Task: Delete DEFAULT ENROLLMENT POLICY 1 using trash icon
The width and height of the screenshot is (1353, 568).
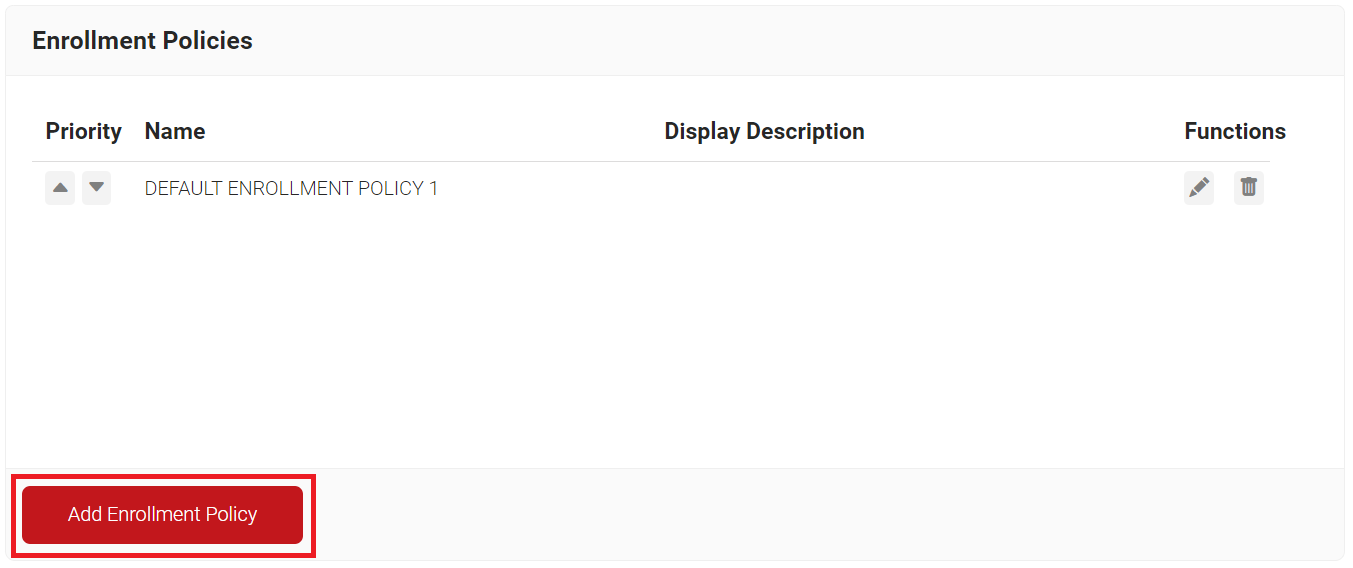Action: pyautogui.click(x=1249, y=188)
